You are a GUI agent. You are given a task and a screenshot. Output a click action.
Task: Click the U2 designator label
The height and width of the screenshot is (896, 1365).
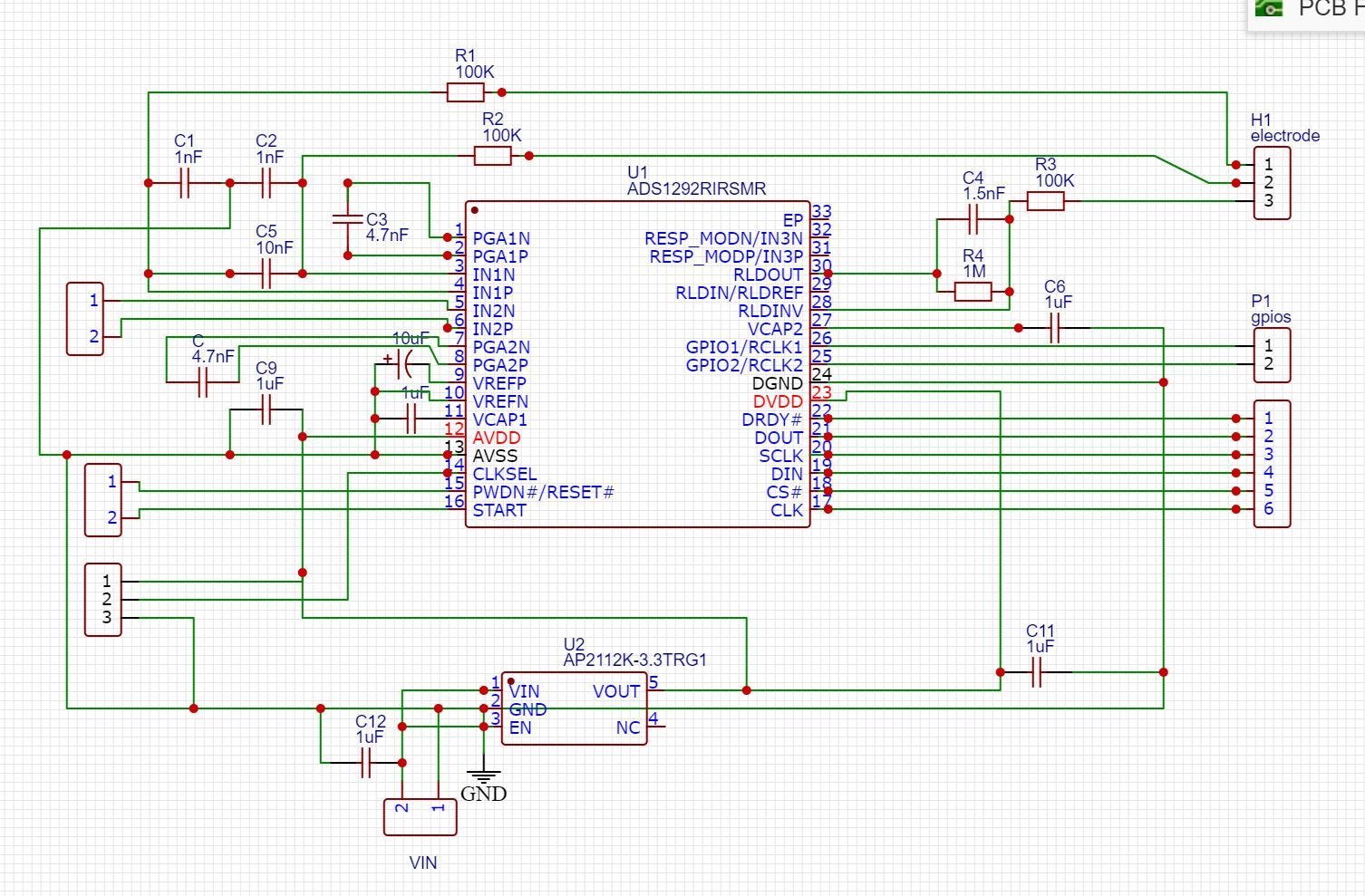[x=575, y=644]
